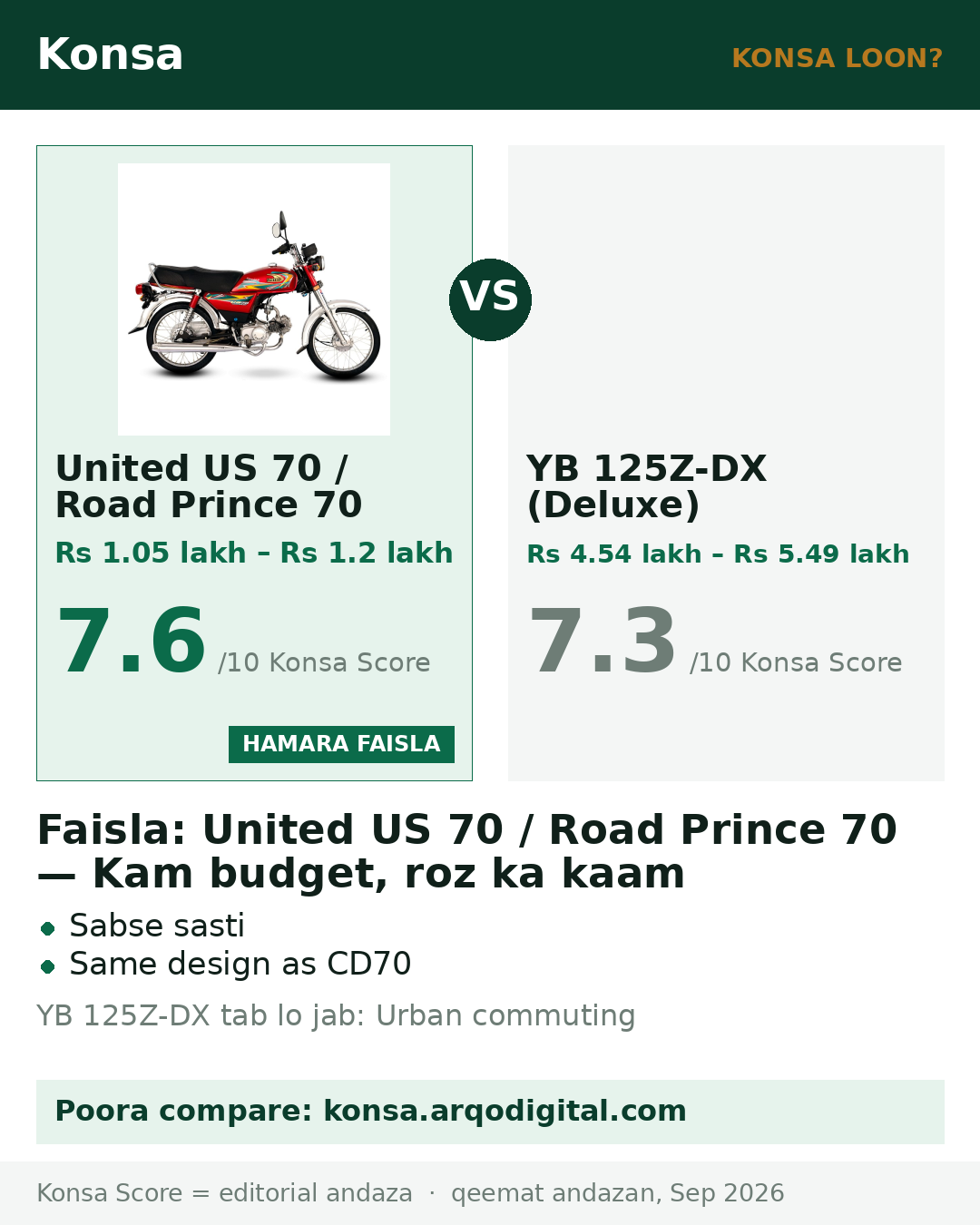Viewport: 980px width, 1225px height.
Task: Click bullet icon beside Same design as CD70
Action: (x=48, y=966)
